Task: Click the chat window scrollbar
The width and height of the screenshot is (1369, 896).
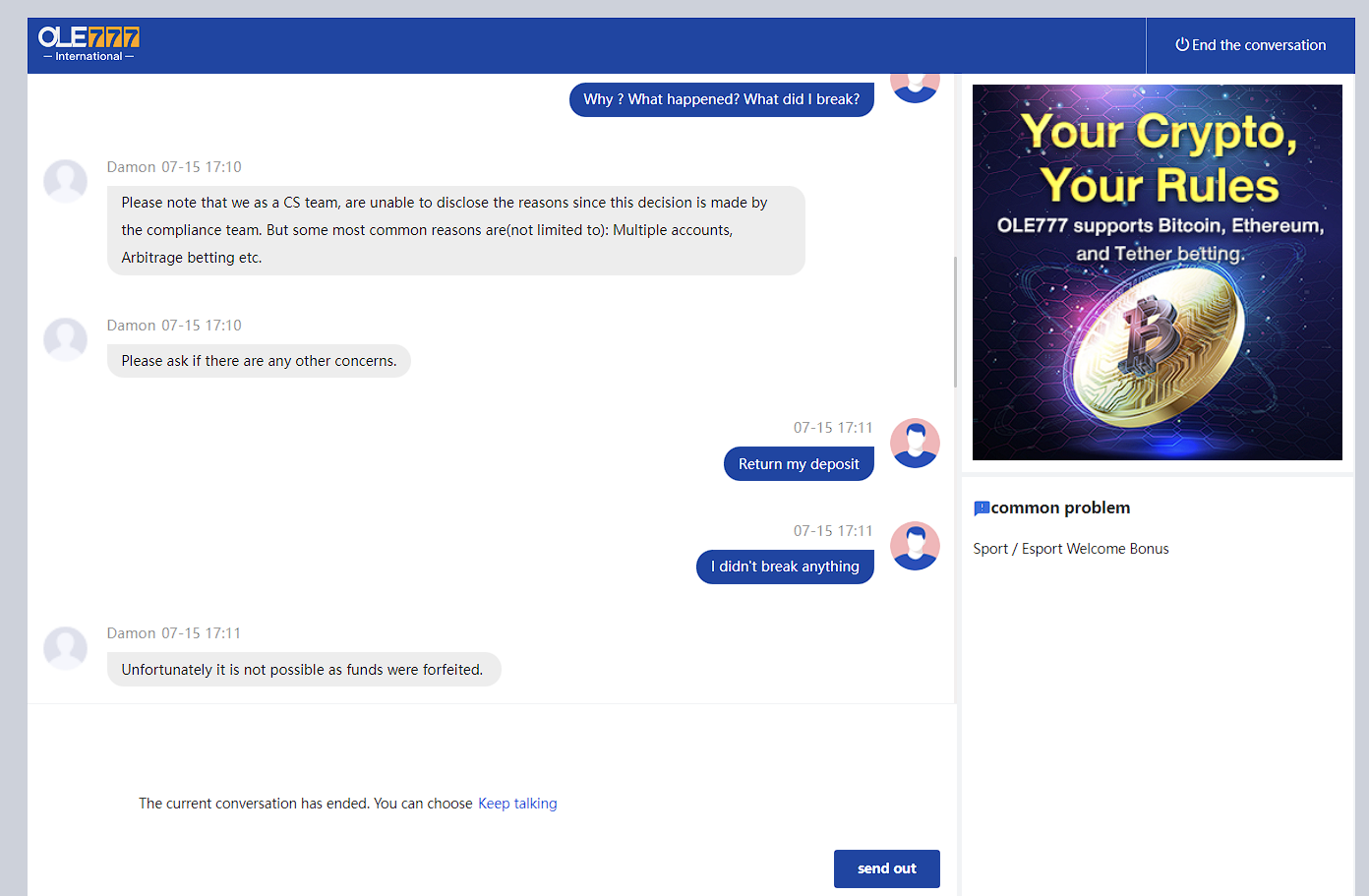Action: 955,322
